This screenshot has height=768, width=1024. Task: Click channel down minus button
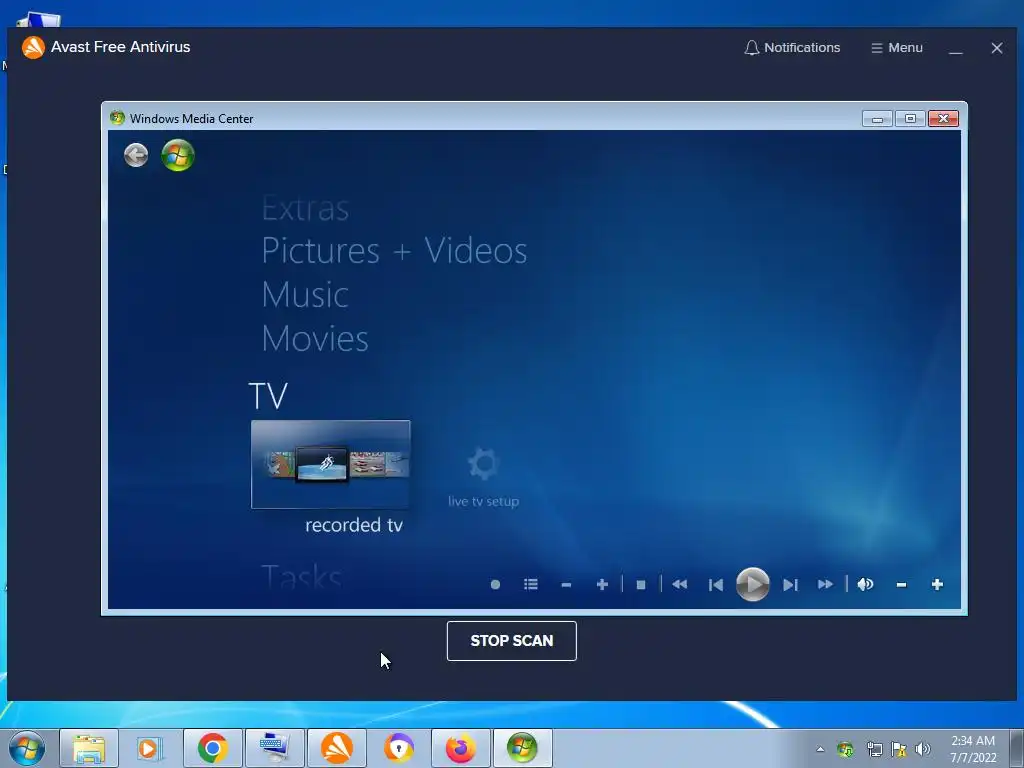click(566, 584)
